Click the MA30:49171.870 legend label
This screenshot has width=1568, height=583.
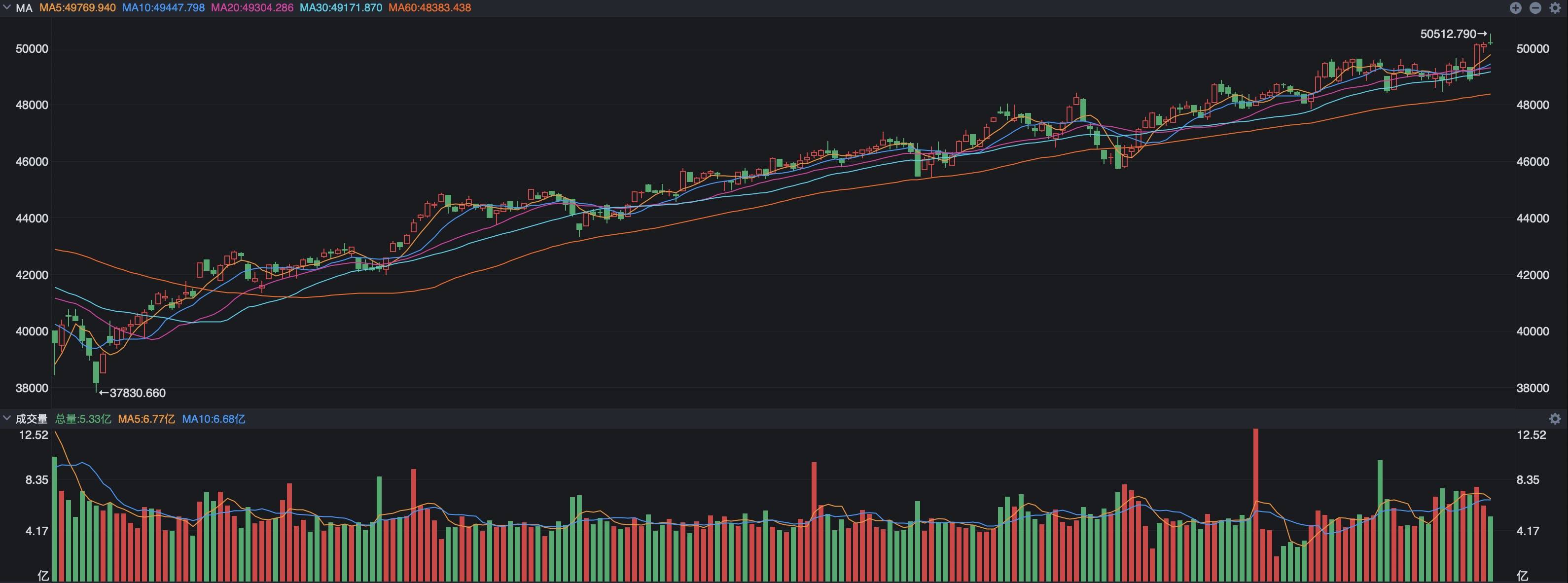click(341, 8)
